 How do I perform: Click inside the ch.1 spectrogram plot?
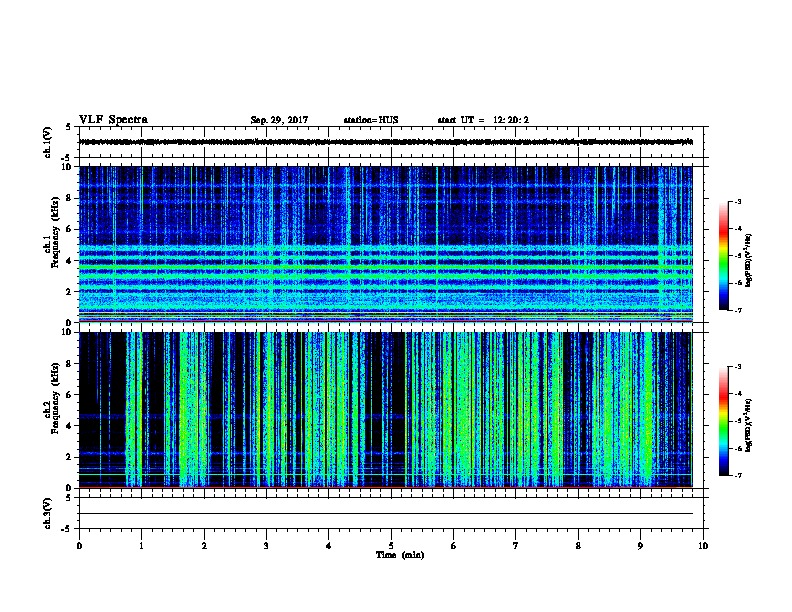pos(386,244)
